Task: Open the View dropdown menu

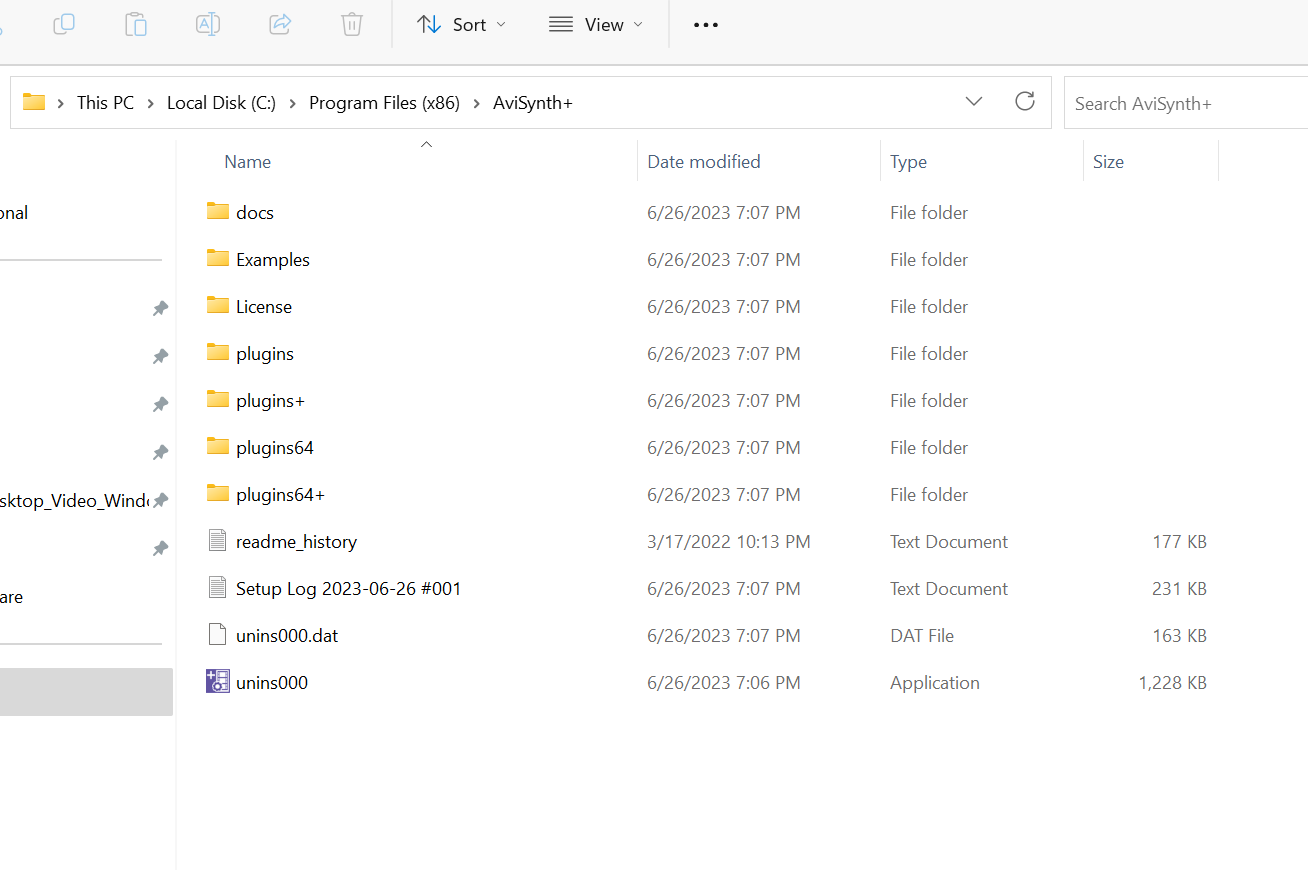Action: click(x=596, y=24)
